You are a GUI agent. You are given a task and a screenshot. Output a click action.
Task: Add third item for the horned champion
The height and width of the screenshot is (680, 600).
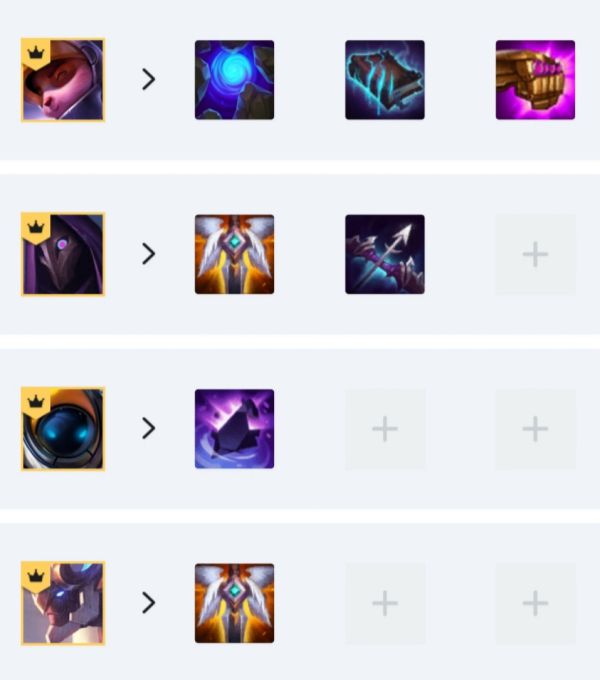(x=535, y=604)
